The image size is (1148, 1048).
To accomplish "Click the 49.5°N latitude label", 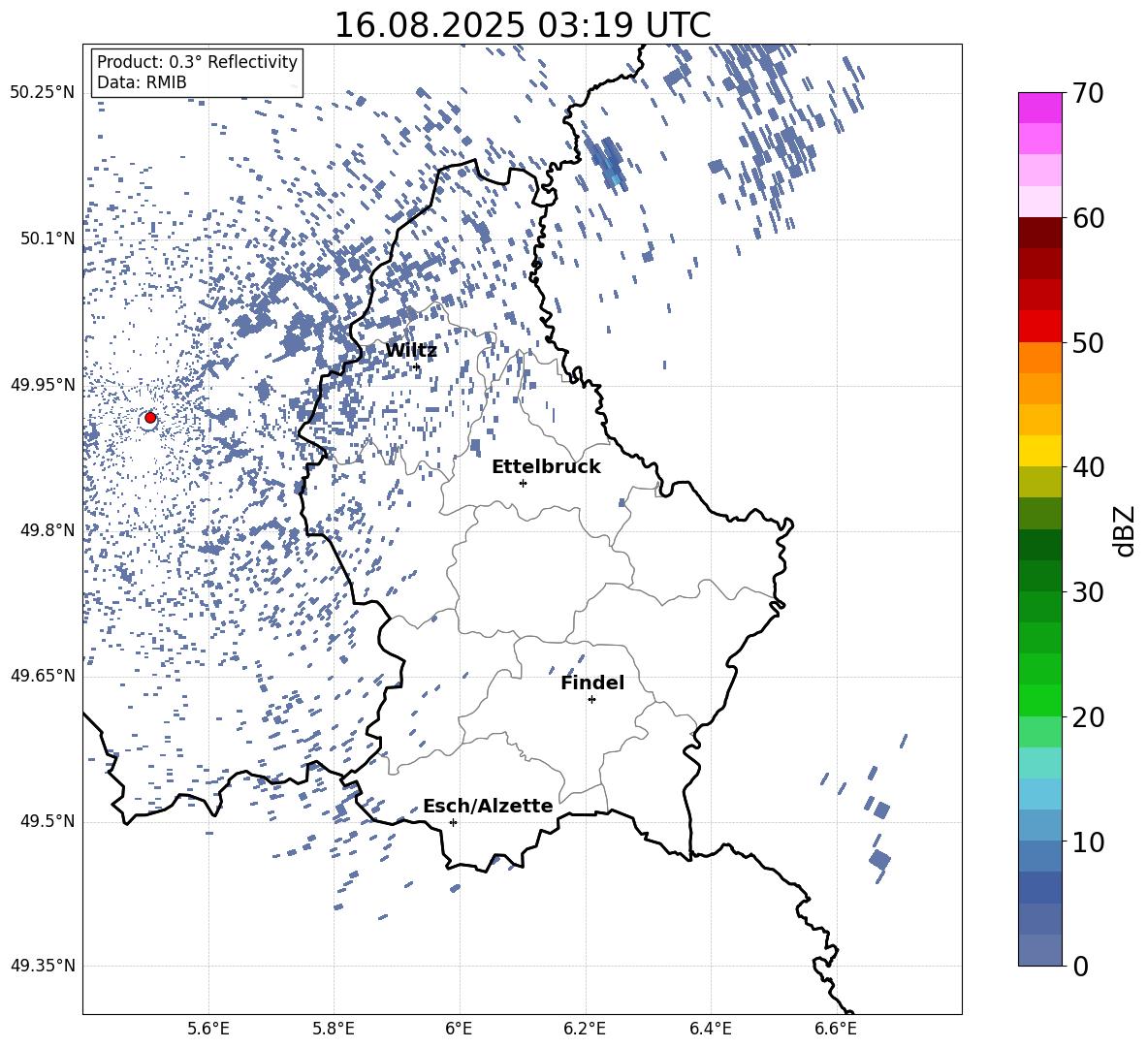I will (x=48, y=821).
